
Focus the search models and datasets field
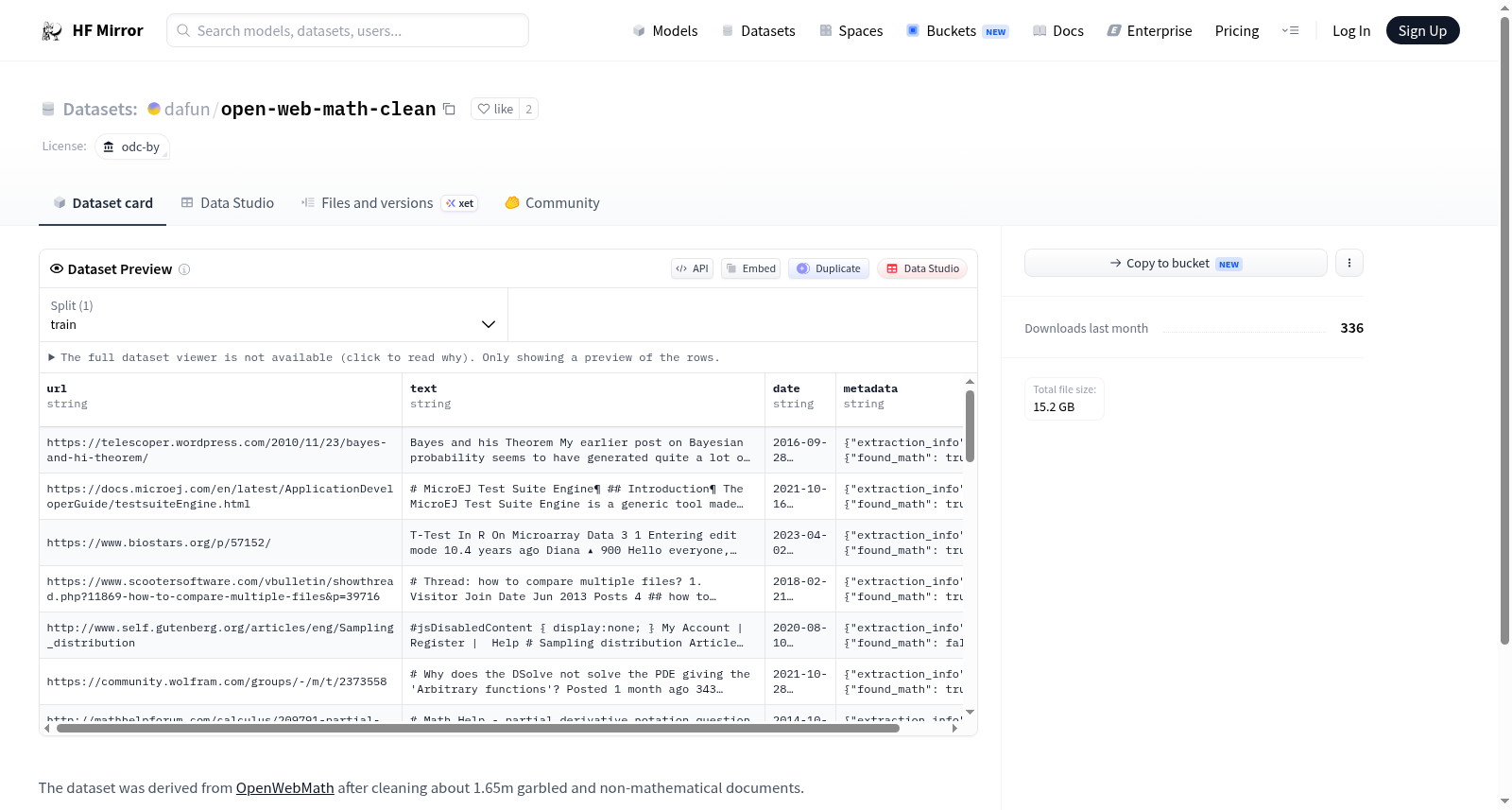pos(348,30)
